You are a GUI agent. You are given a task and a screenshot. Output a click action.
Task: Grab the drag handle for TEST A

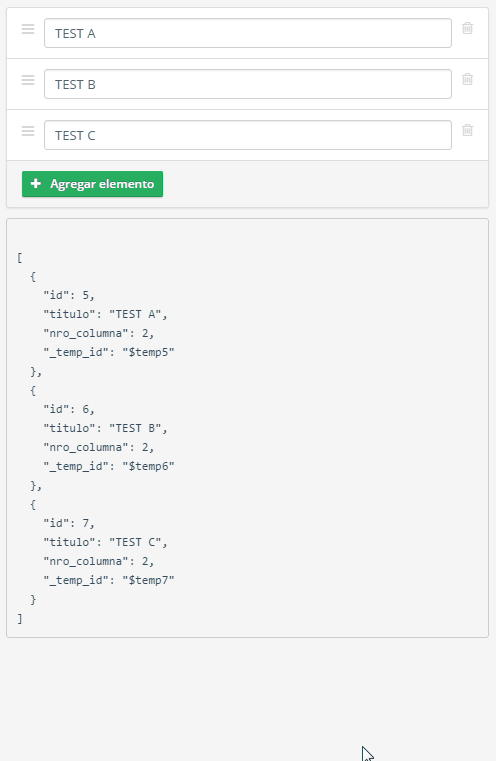(28, 29)
